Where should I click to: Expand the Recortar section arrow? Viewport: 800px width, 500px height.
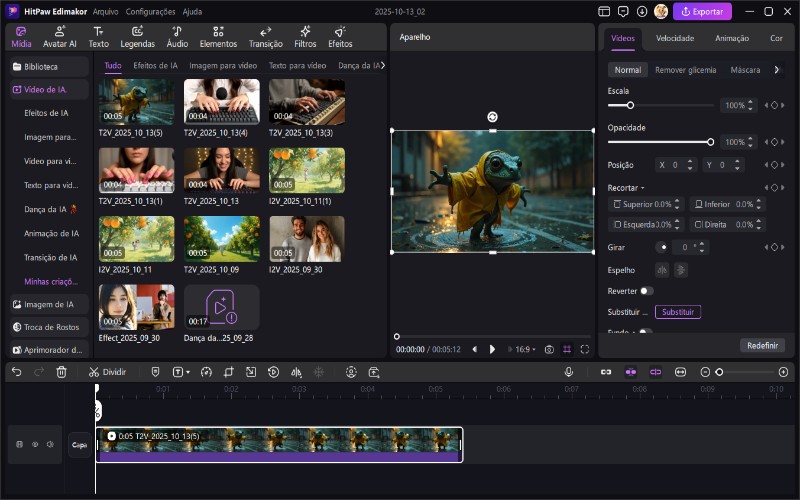click(642, 188)
